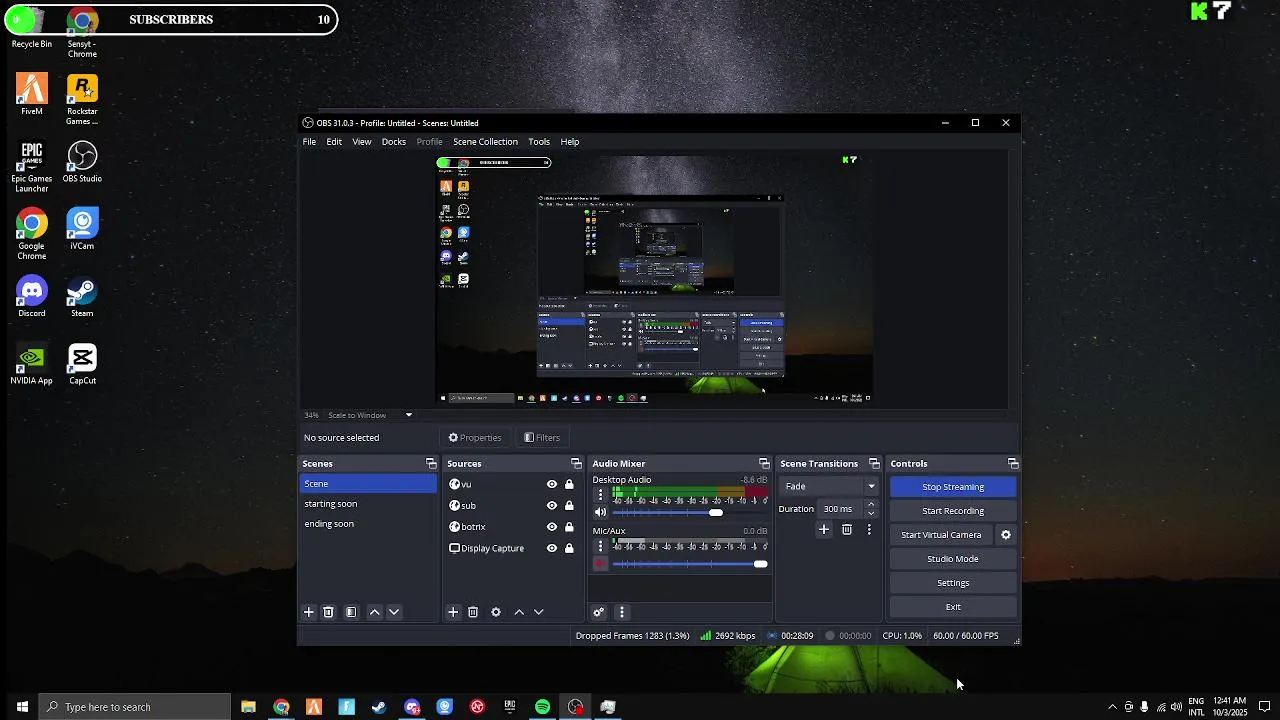The height and width of the screenshot is (720, 1280).
Task: Undock the Sources panel with its float icon
Action: [576, 464]
